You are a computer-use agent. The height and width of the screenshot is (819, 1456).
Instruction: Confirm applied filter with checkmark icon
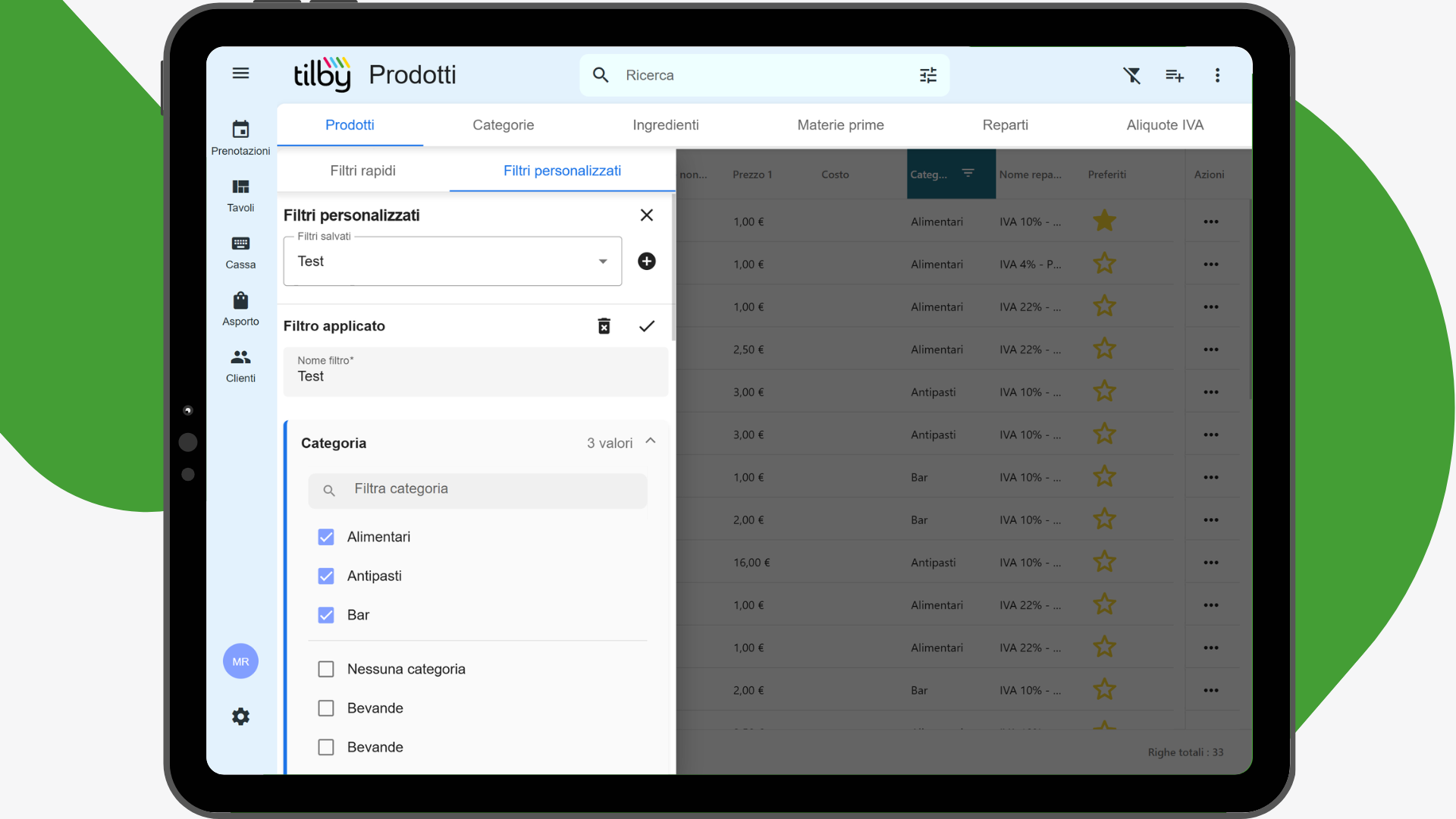click(x=647, y=326)
